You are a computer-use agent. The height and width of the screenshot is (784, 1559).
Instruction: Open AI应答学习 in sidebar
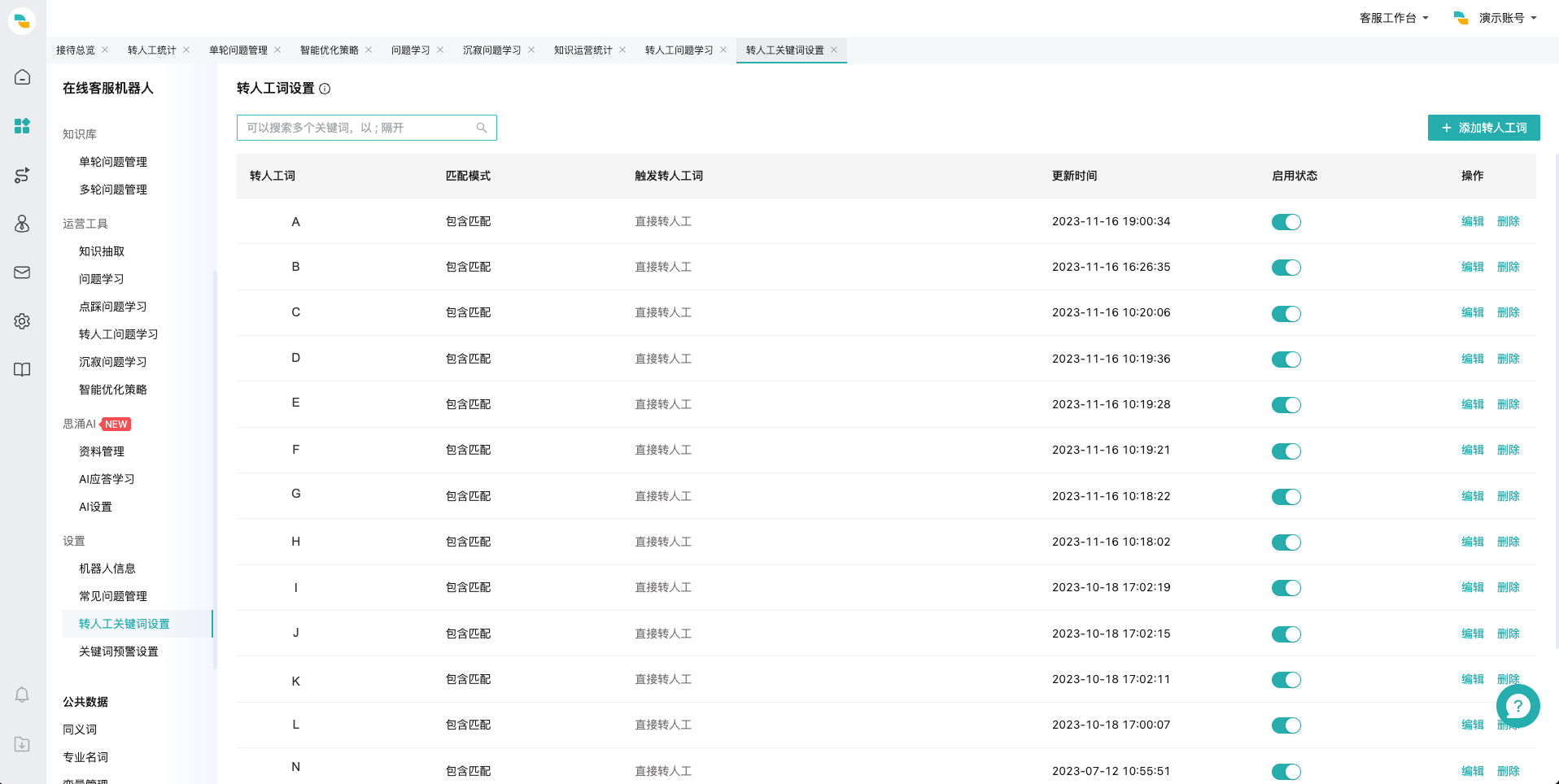pyautogui.click(x=107, y=479)
